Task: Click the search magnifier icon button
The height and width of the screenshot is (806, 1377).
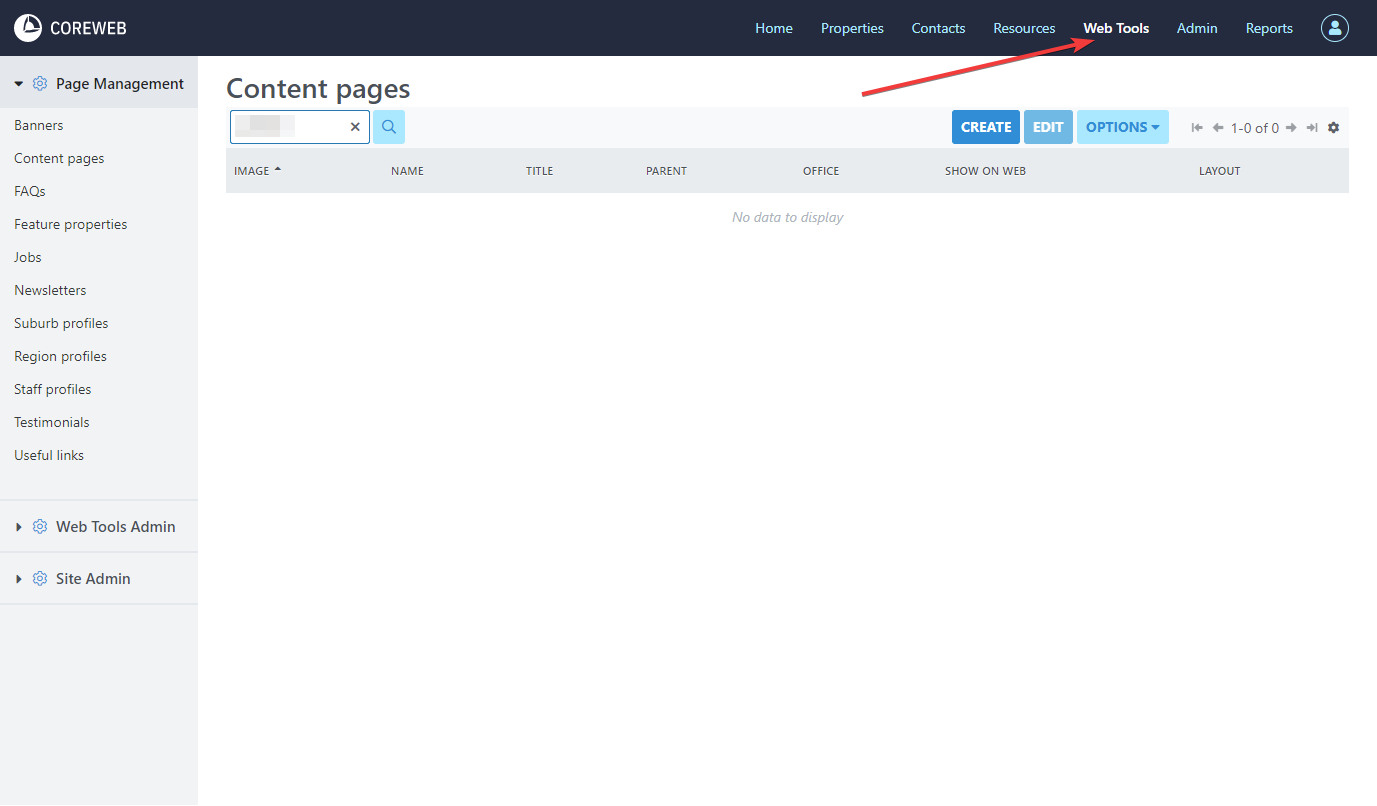Action: 389,127
